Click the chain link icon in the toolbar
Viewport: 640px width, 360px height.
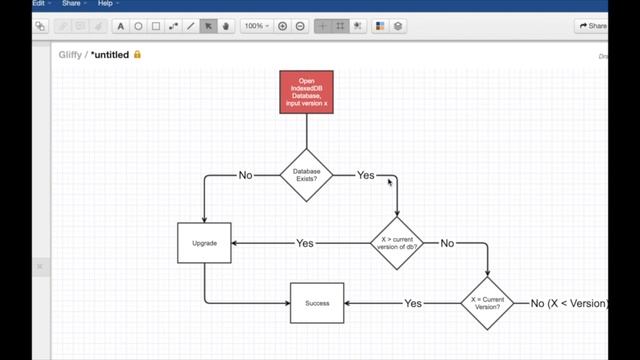point(40,26)
